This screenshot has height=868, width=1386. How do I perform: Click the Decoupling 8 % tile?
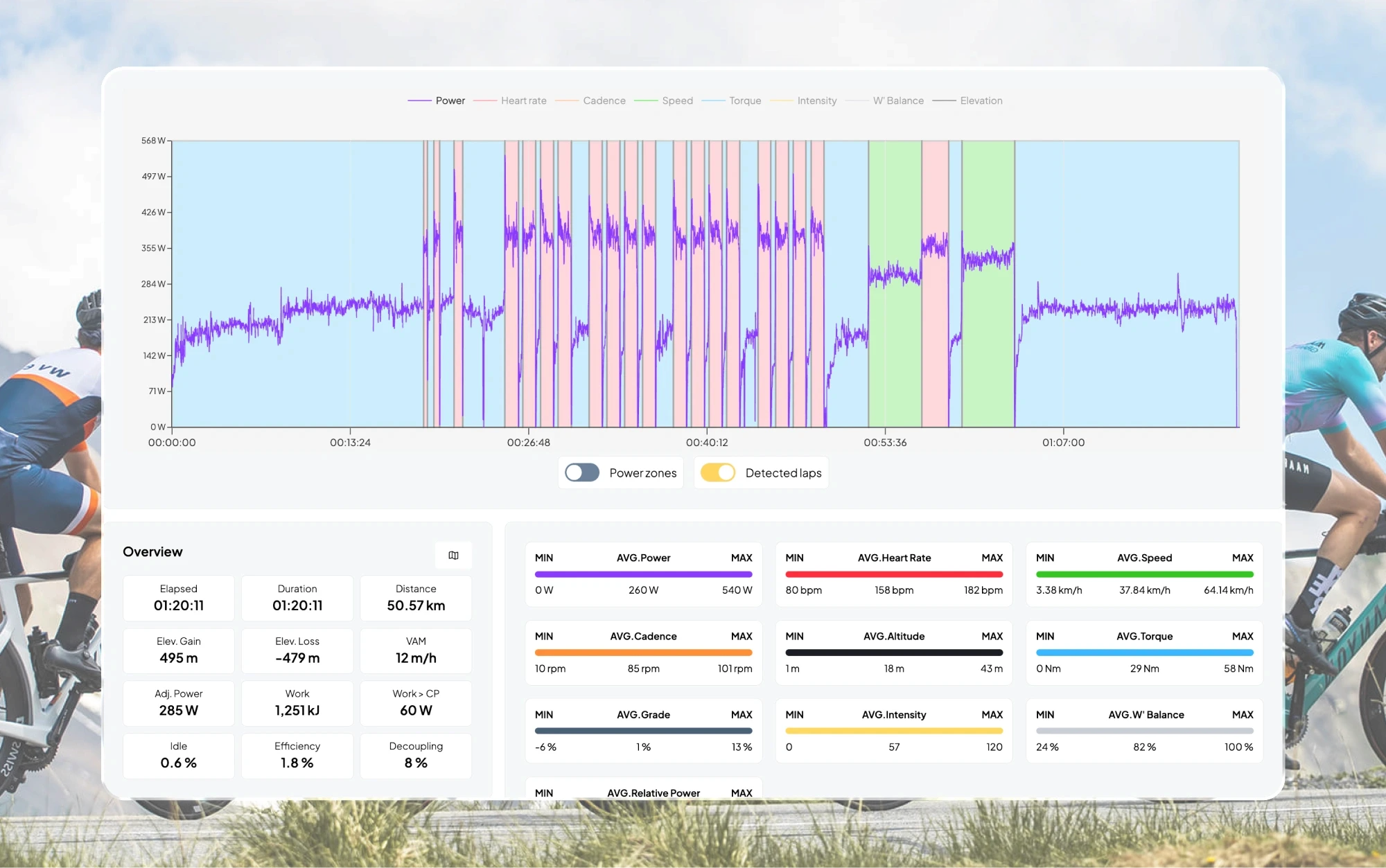point(416,755)
